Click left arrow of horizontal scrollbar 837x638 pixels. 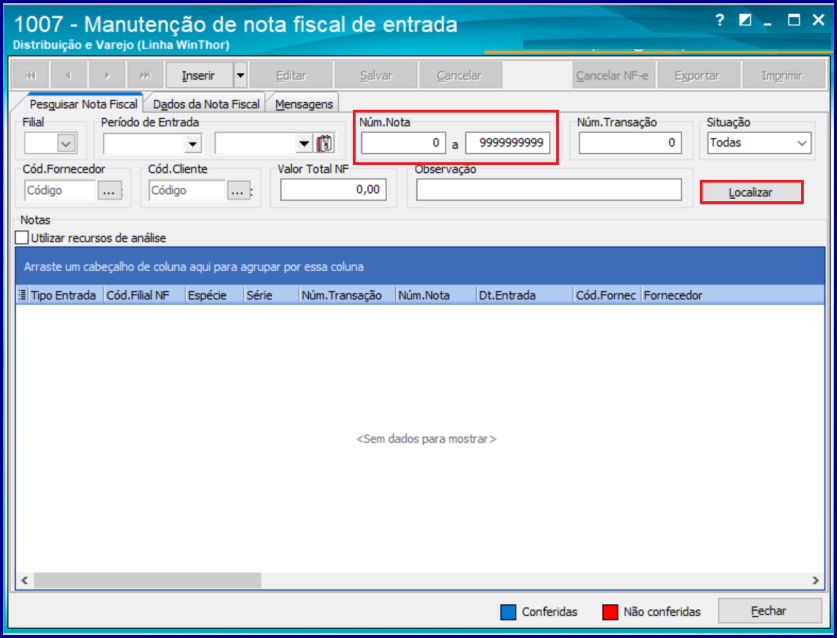pyautogui.click(x=25, y=580)
